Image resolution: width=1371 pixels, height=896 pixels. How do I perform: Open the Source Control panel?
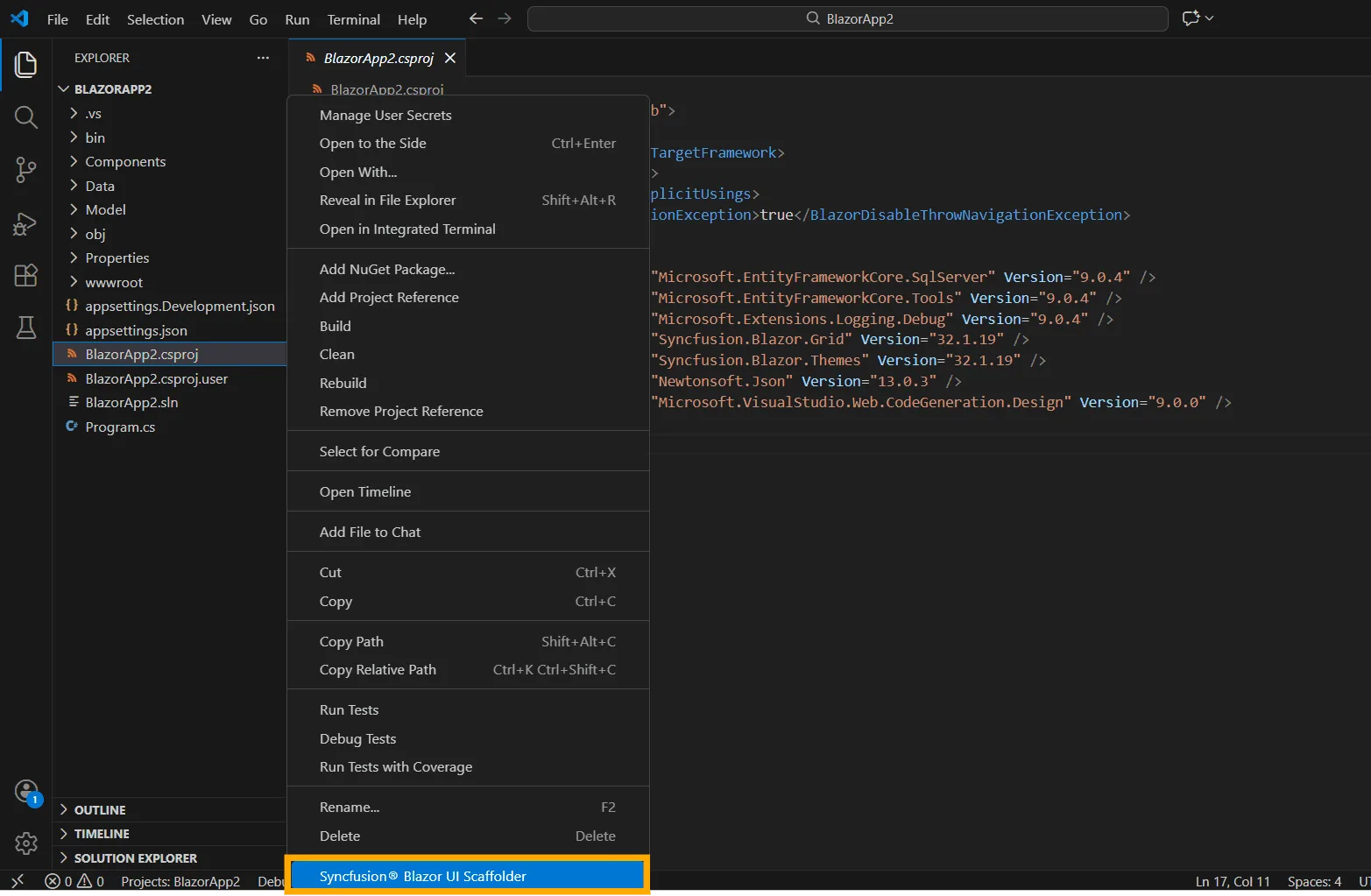[25, 170]
